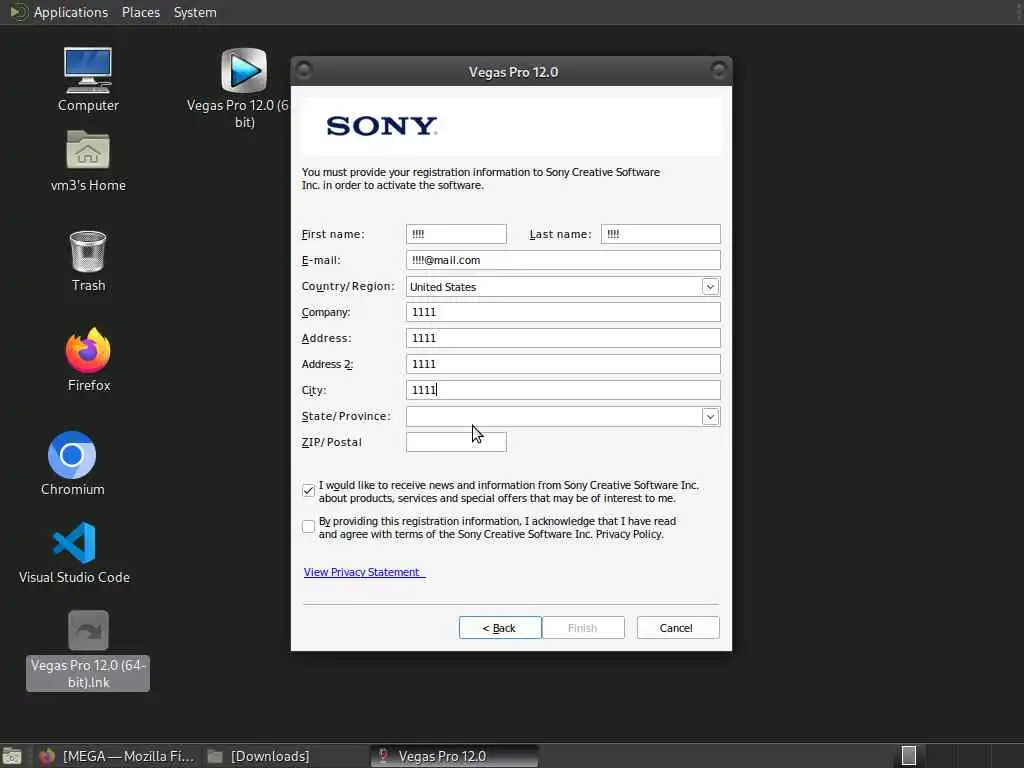
Task: Check the Privacy Policy acknowledgement checkbox
Action: coord(308,526)
